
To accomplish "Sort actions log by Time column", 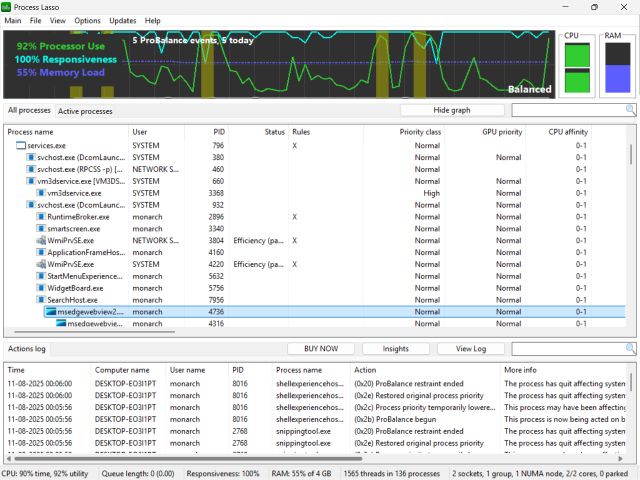I will 47,370.
